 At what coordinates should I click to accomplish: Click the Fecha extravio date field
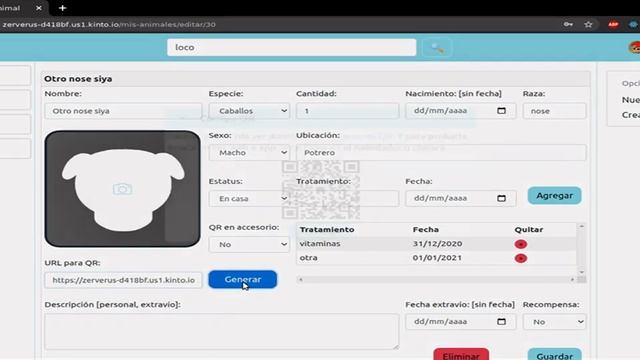click(460, 322)
